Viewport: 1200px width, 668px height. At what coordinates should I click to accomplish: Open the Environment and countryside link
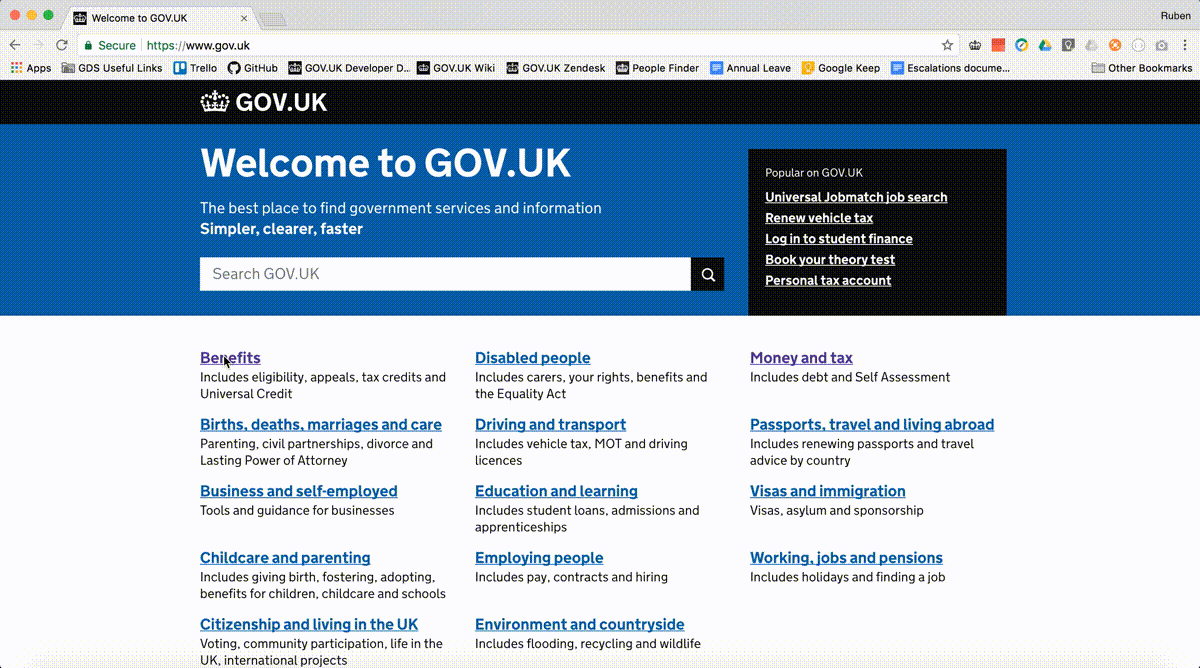coord(580,625)
